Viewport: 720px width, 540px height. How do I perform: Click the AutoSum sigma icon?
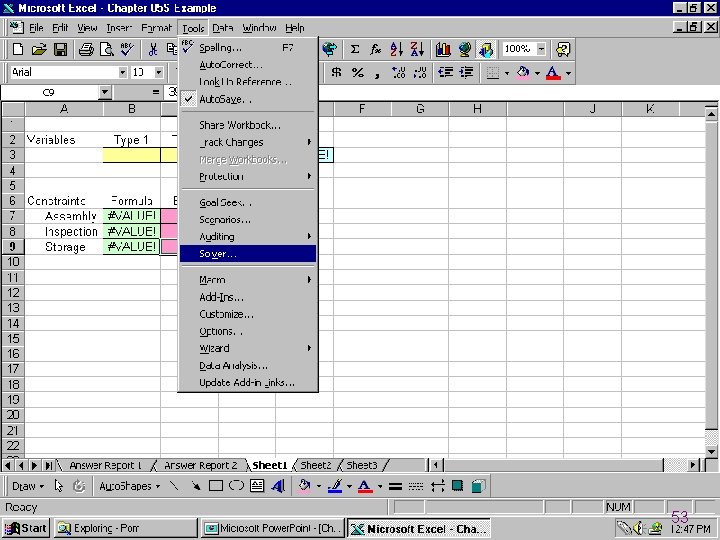tap(354, 49)
